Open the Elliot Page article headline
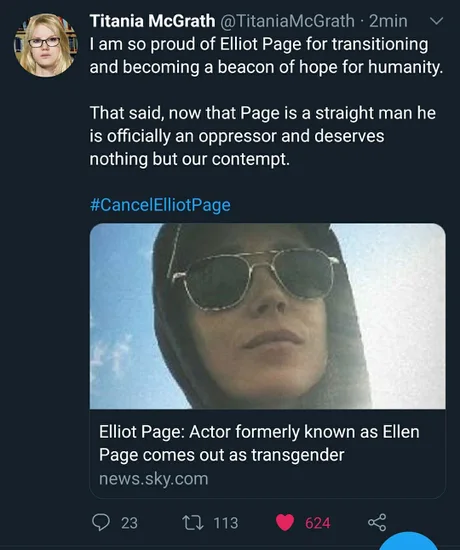The image size is (460, 550). pyautogui.click(x=259, y=443)
